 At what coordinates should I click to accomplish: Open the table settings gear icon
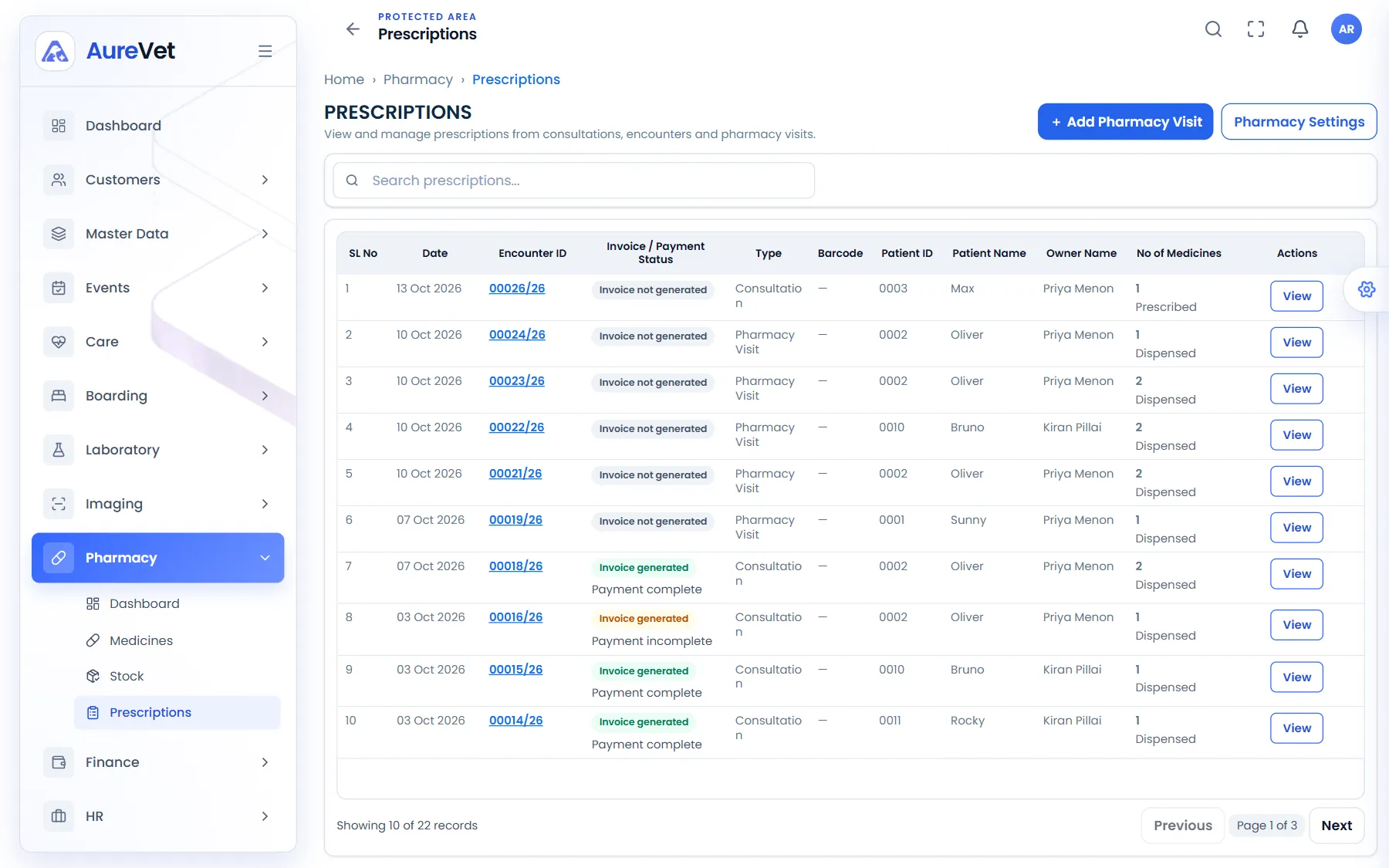(1367, 289)
